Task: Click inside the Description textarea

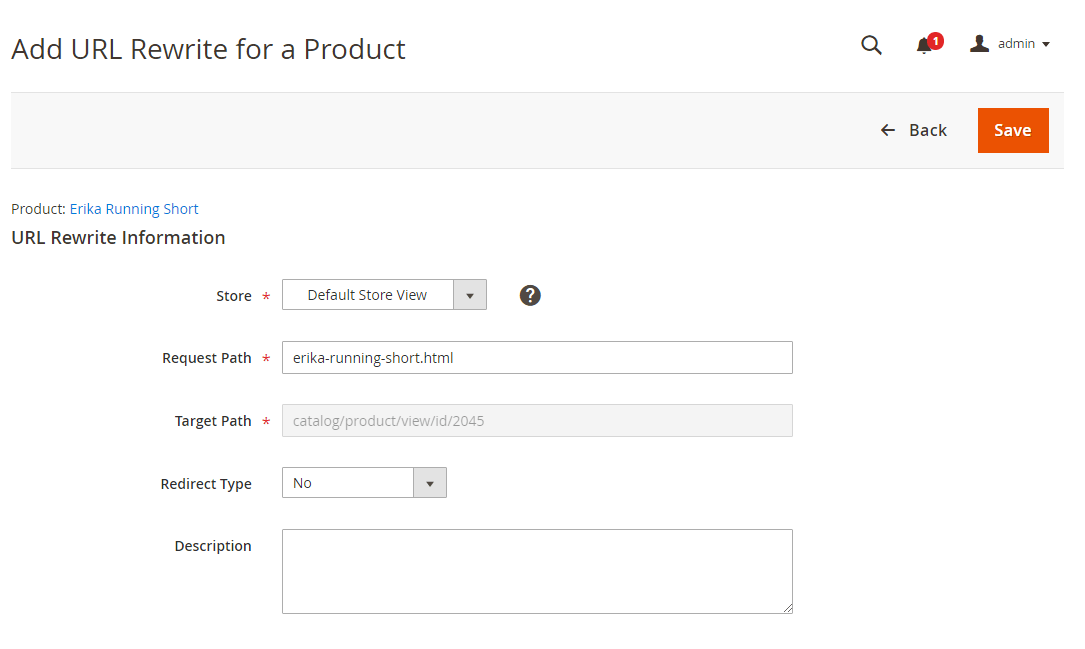Action: (537, 572)
